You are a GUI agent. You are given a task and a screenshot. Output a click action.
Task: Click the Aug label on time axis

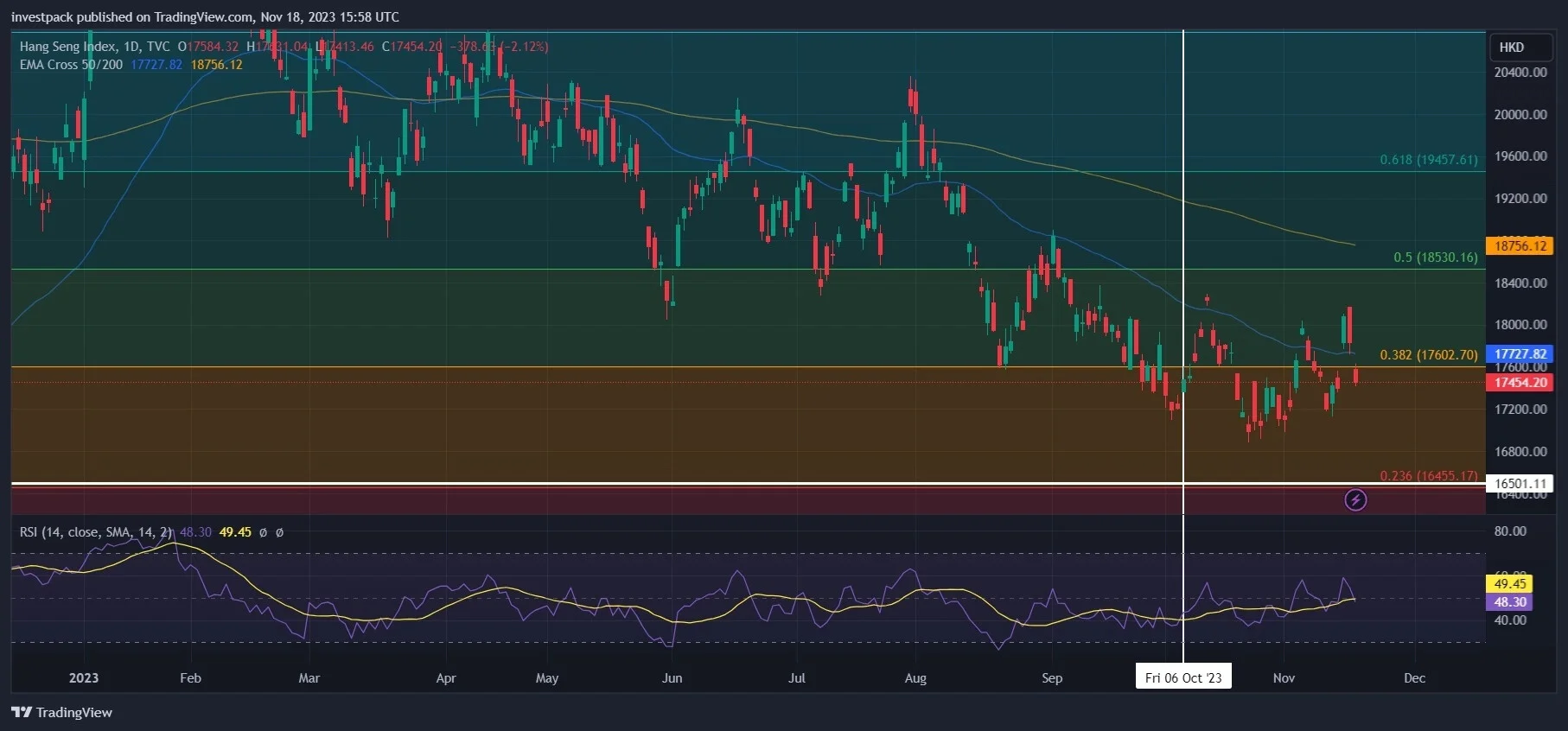pos(915,678)
